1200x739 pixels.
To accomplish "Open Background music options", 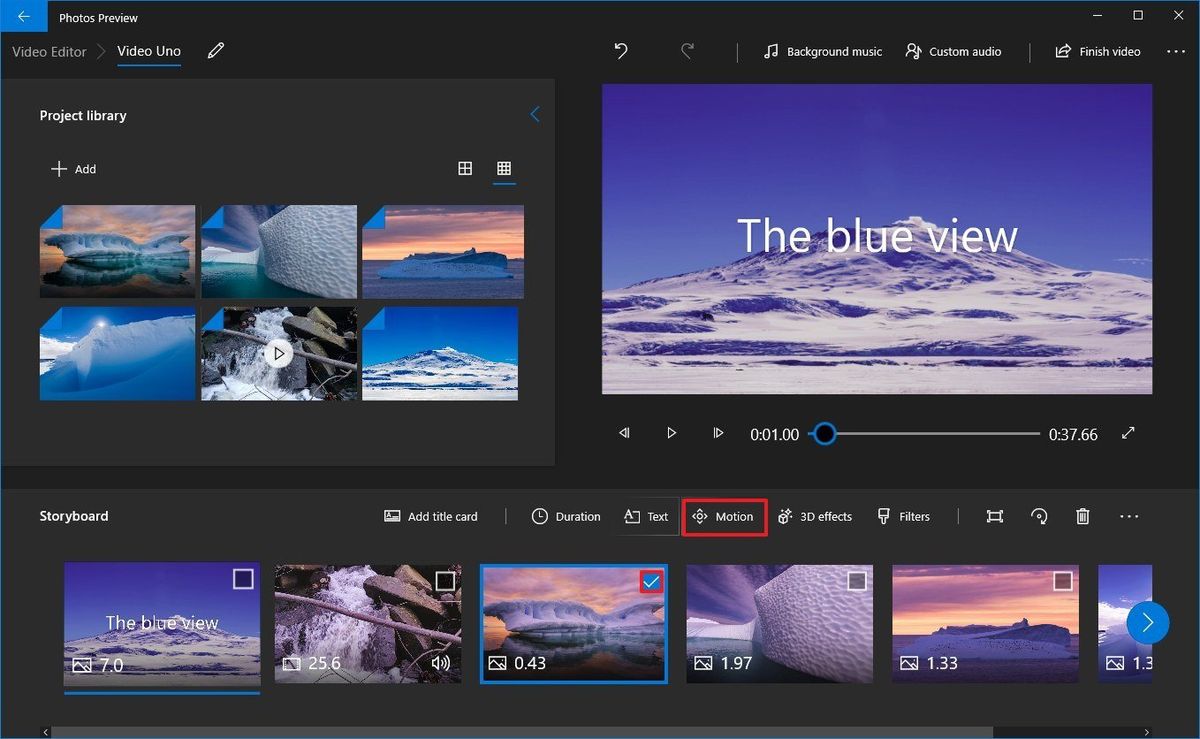I will coord(822,51).
